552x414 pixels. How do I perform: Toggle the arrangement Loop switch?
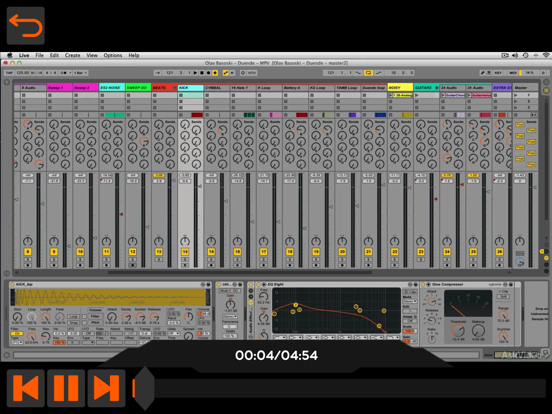tap(368, 73)
